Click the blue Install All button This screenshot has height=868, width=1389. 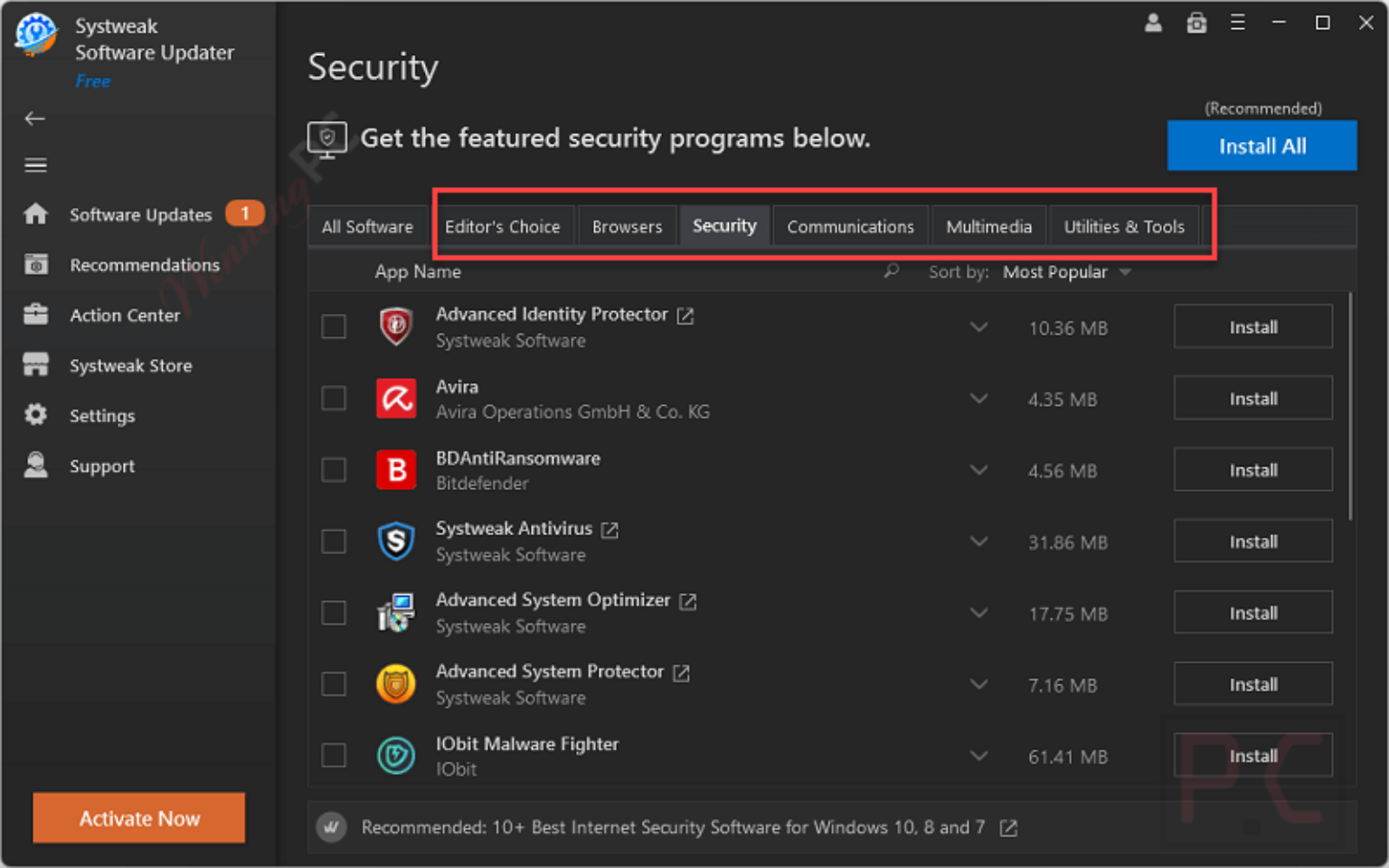pos(1262,146)
